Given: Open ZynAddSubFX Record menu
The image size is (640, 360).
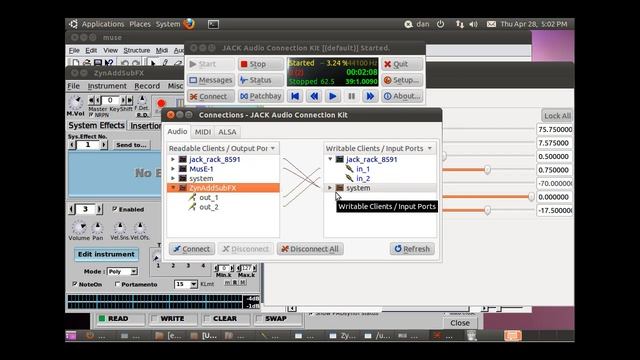Looking at the screenshot, I should [147, 86].
